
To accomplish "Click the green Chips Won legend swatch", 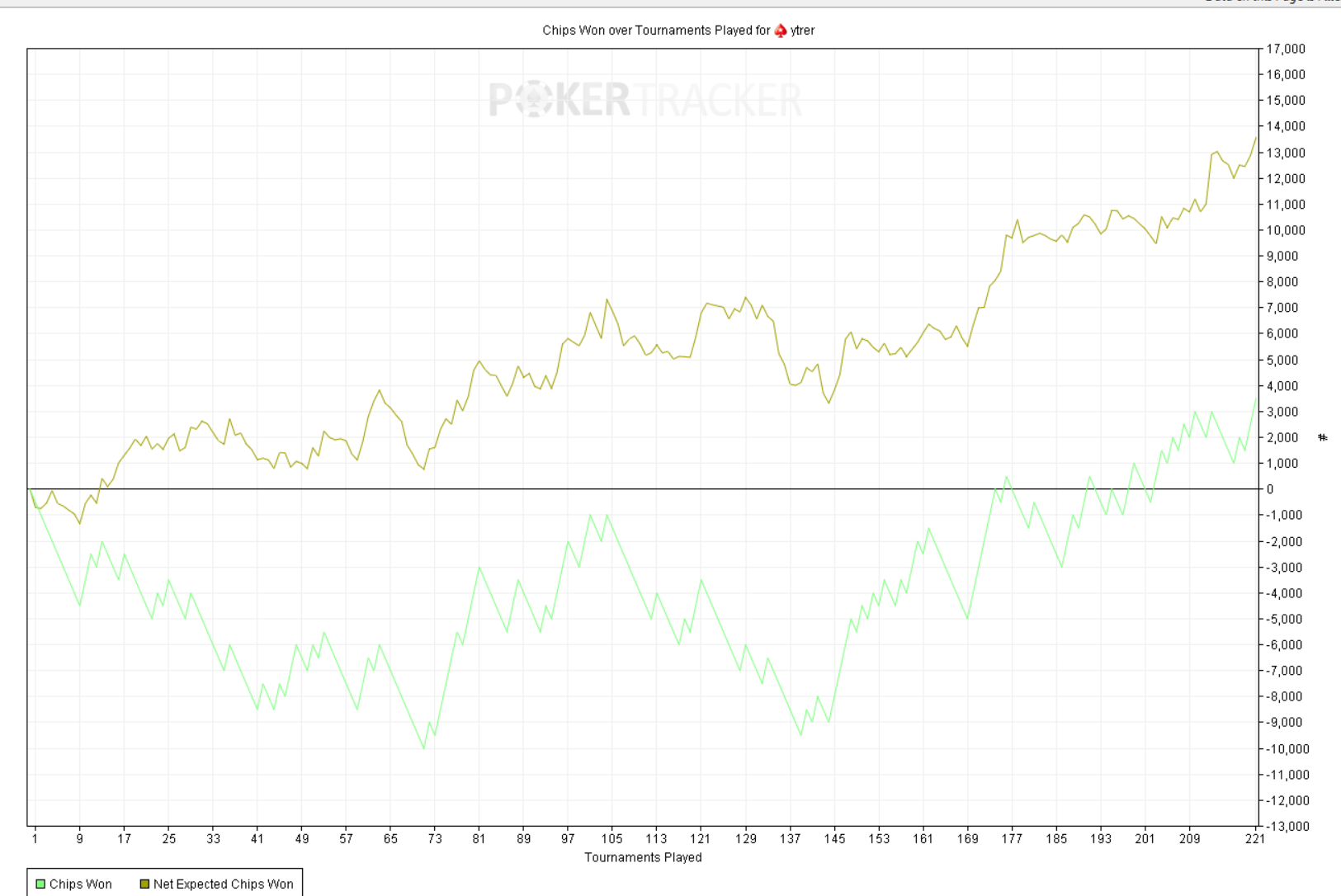I will [x=40, y=884].
